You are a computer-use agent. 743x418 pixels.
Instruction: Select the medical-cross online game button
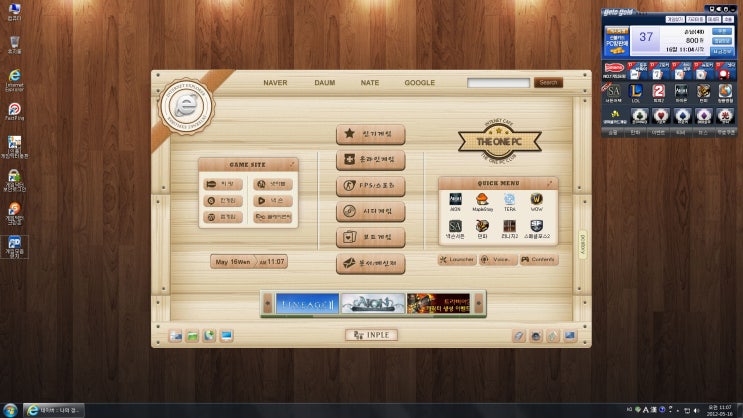point(371,160)
